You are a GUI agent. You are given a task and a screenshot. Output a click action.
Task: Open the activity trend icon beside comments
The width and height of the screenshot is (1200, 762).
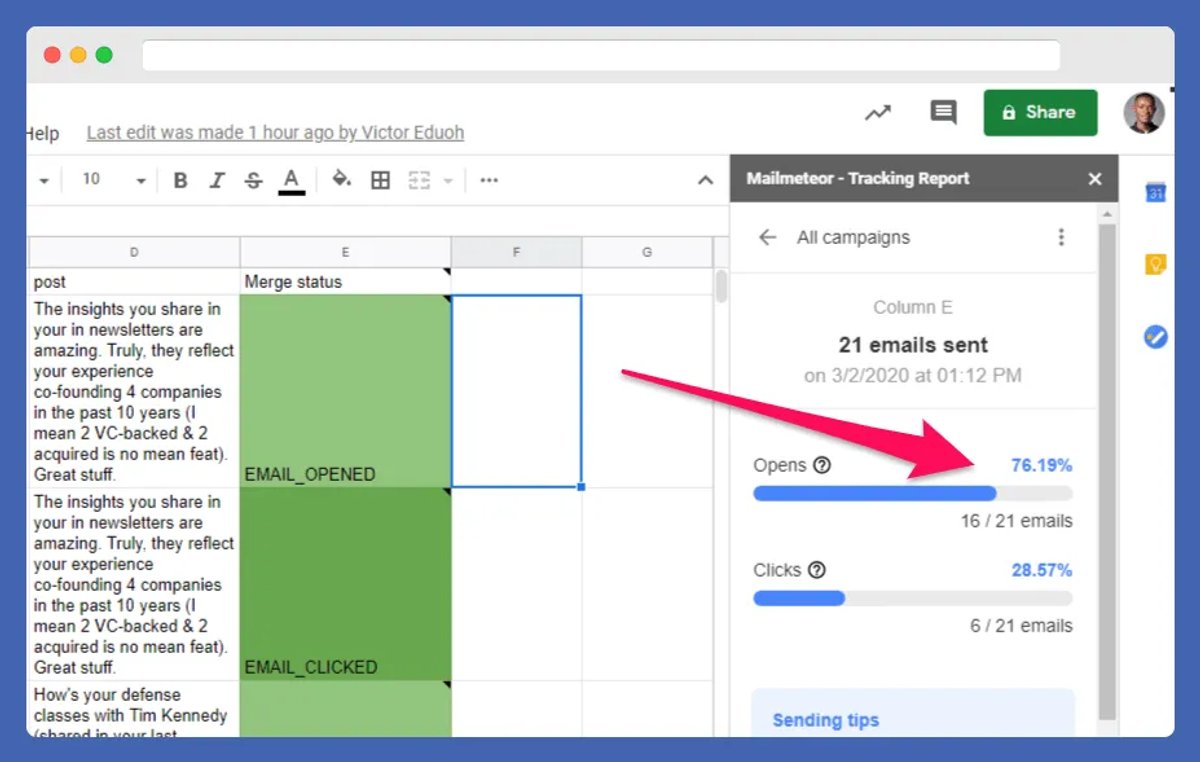[x=877, y=113]
